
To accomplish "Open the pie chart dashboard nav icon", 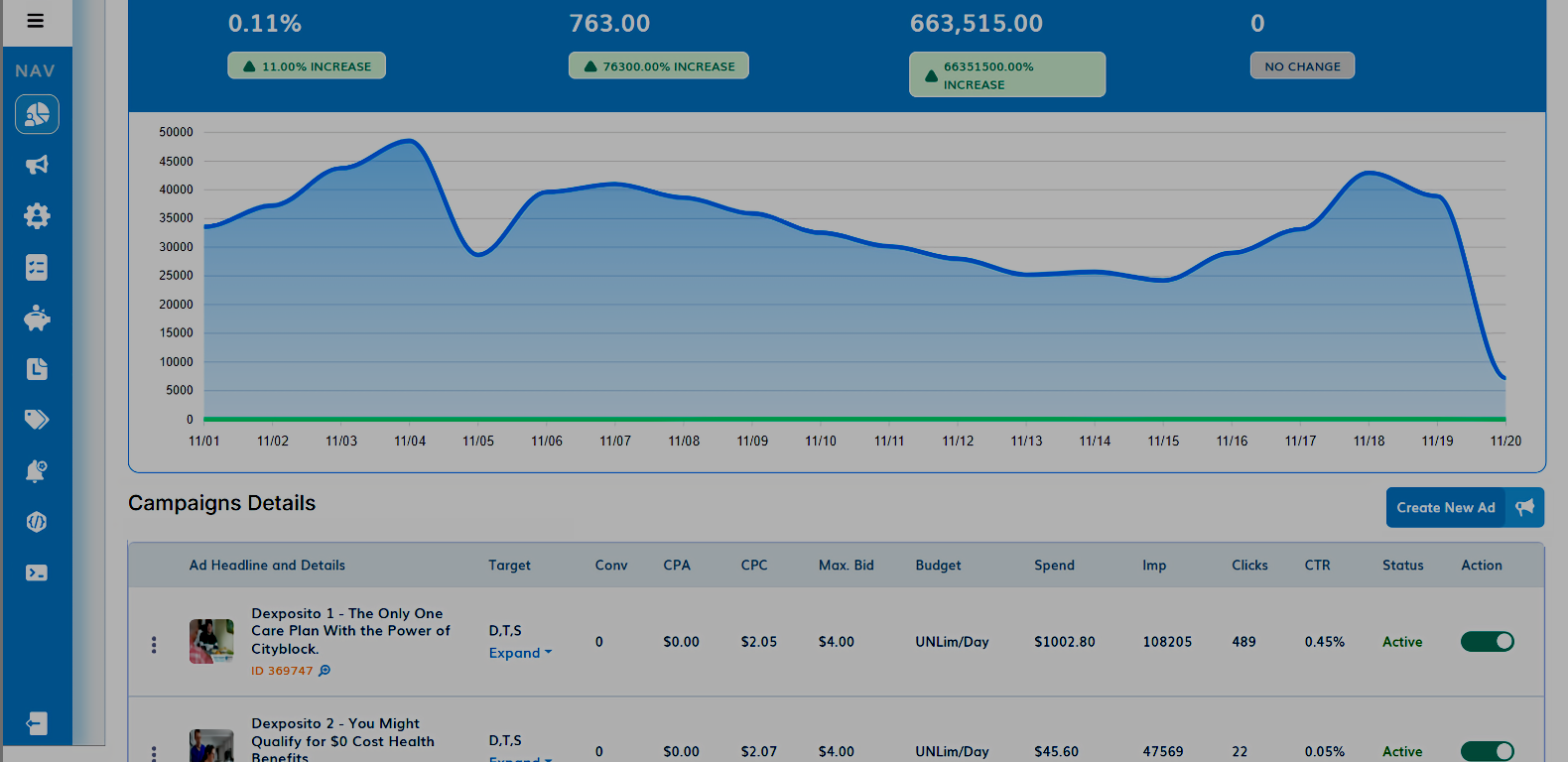I will (37, 115).
